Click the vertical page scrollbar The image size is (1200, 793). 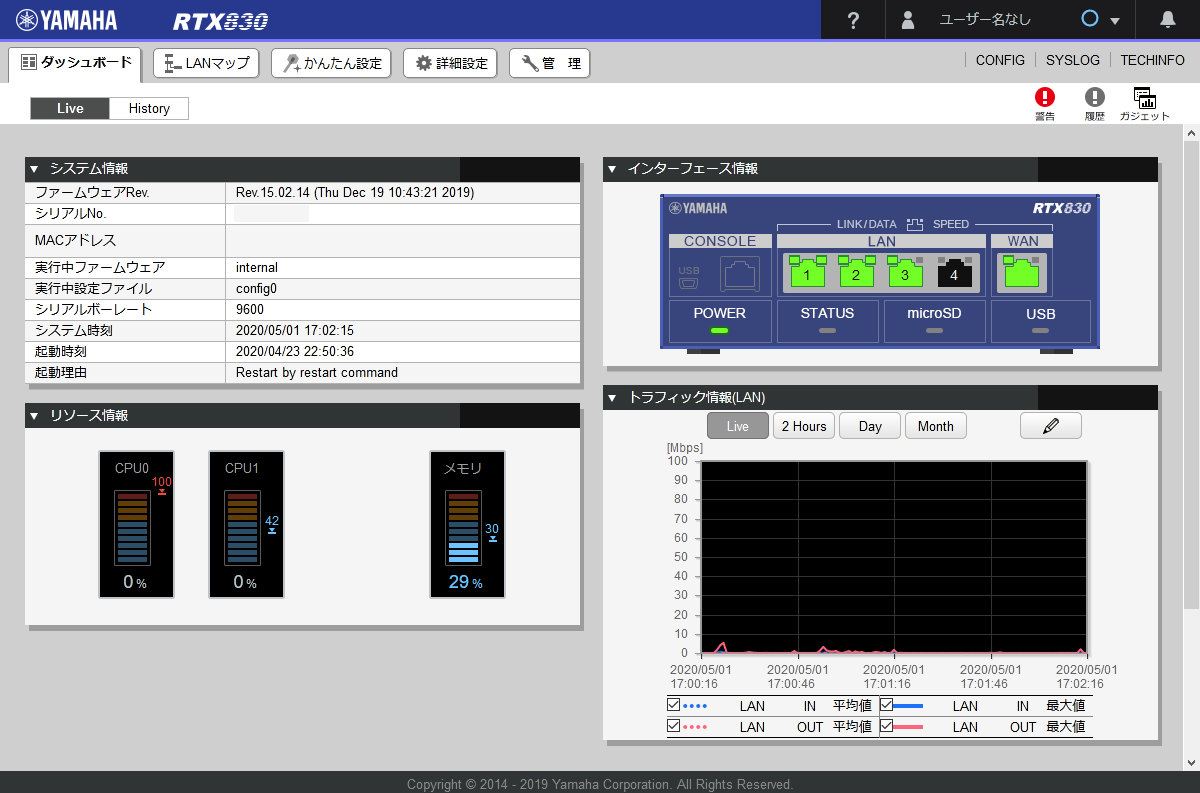pos(1191,400)
